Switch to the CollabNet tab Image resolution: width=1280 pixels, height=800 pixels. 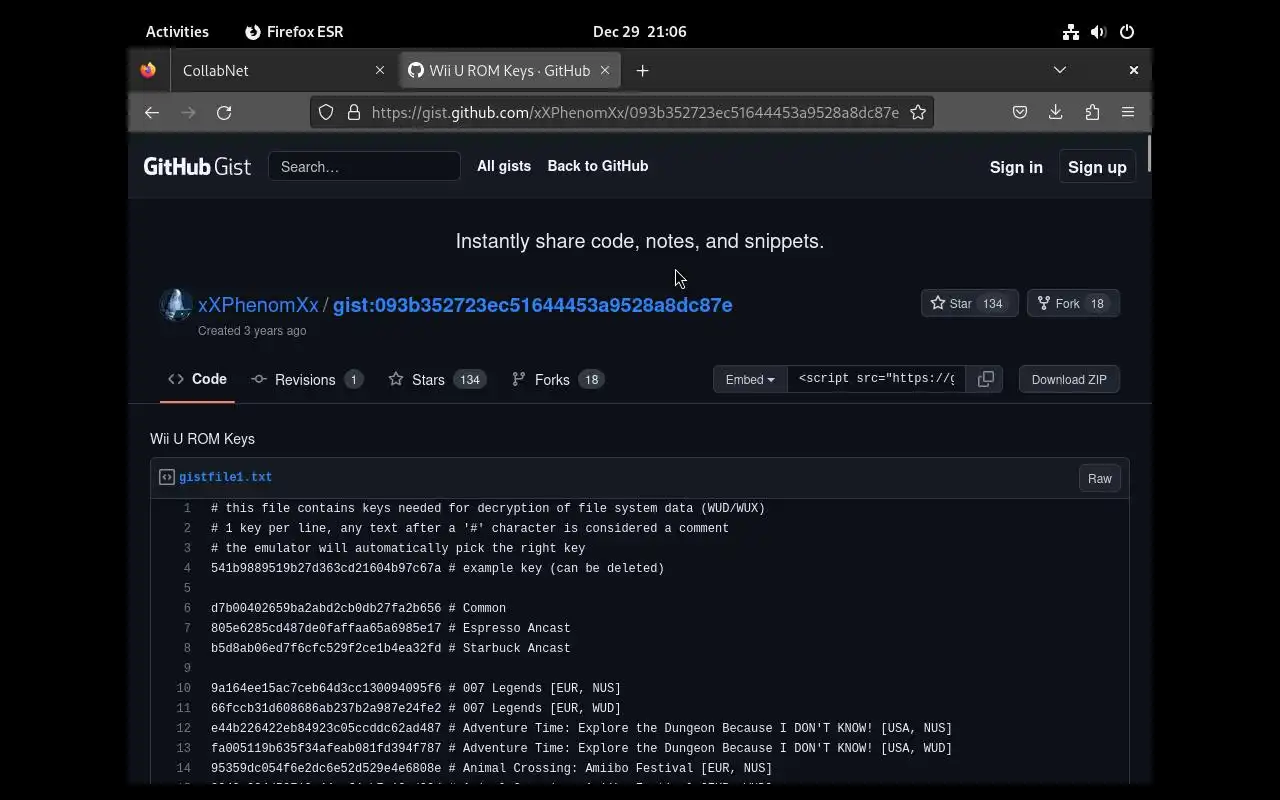pos(283,70)
